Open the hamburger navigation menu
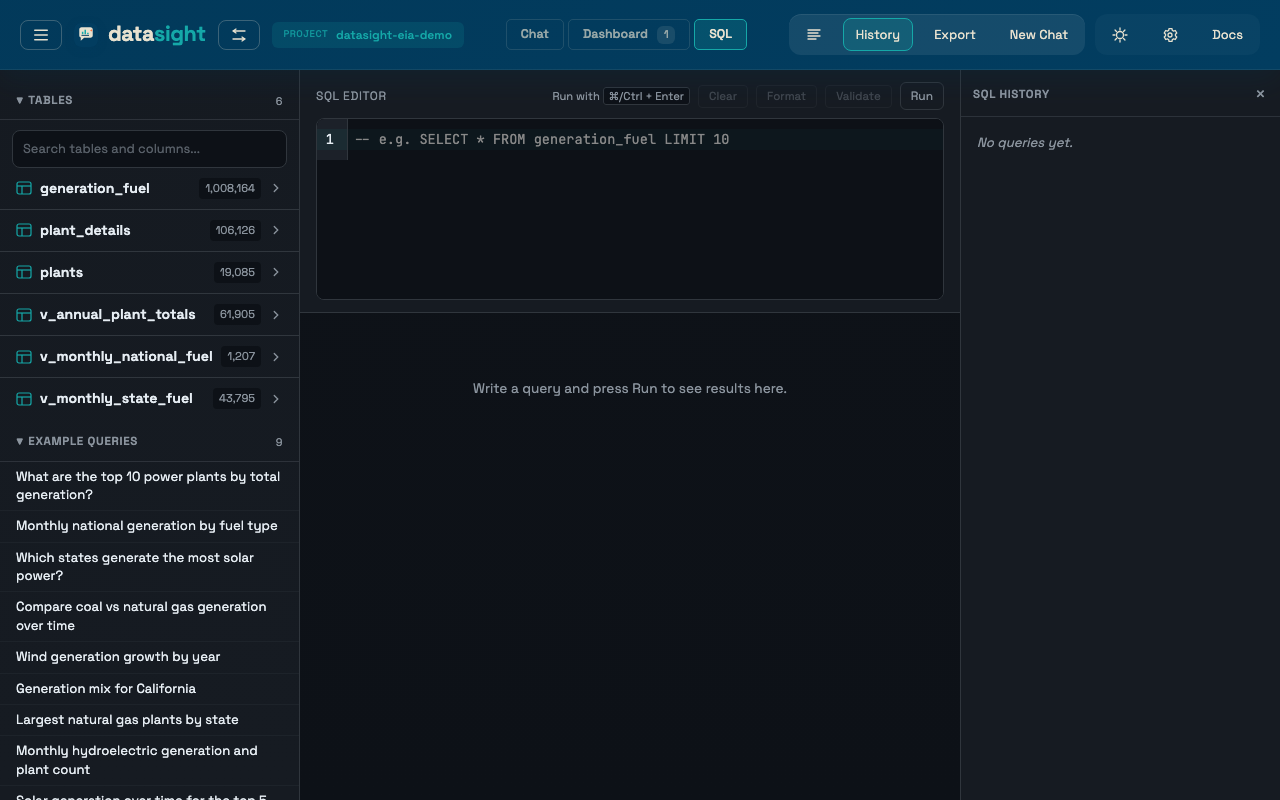 40,34
